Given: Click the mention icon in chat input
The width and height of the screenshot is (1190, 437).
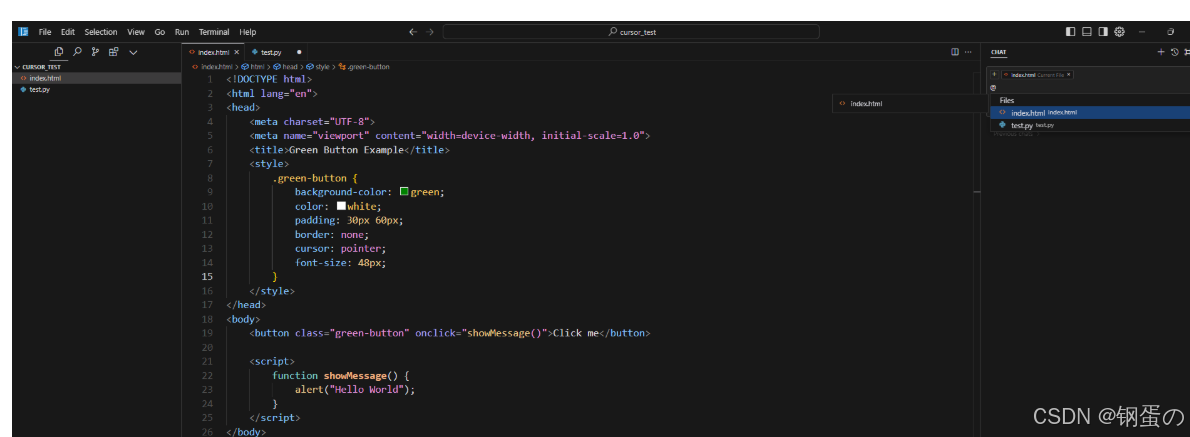Looking at the screenshot, I should coord(993,87).
